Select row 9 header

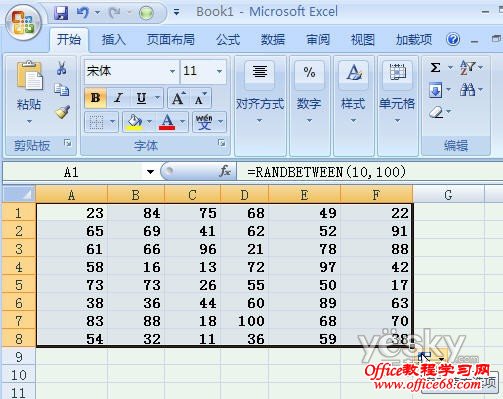point(19,357)
